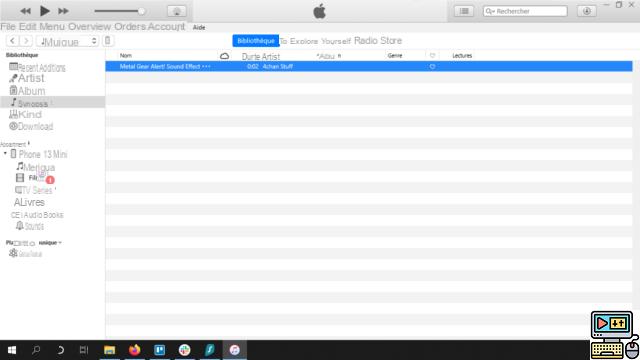The height and width of the screenshot is (360, 640).
Task: Sort by the Lectures column header
Action: pos(462,56)
